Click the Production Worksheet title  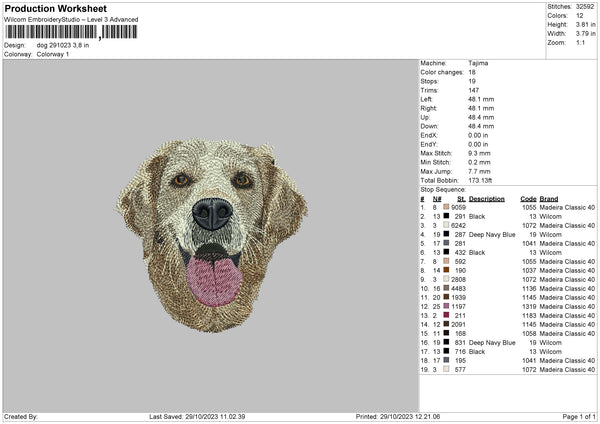(54, 8)
